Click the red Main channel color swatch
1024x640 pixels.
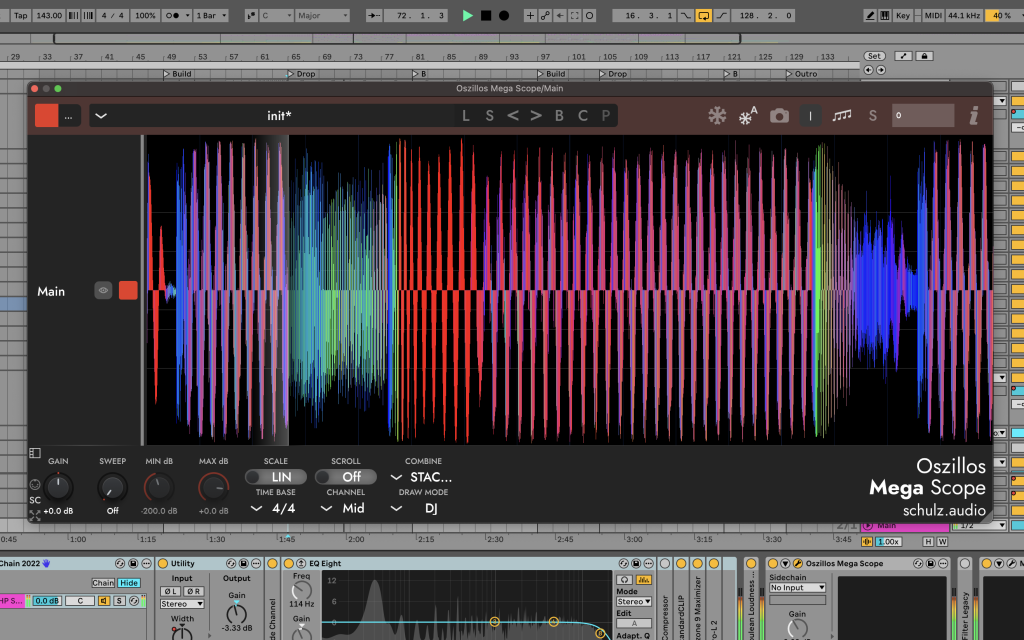(128, 291)
